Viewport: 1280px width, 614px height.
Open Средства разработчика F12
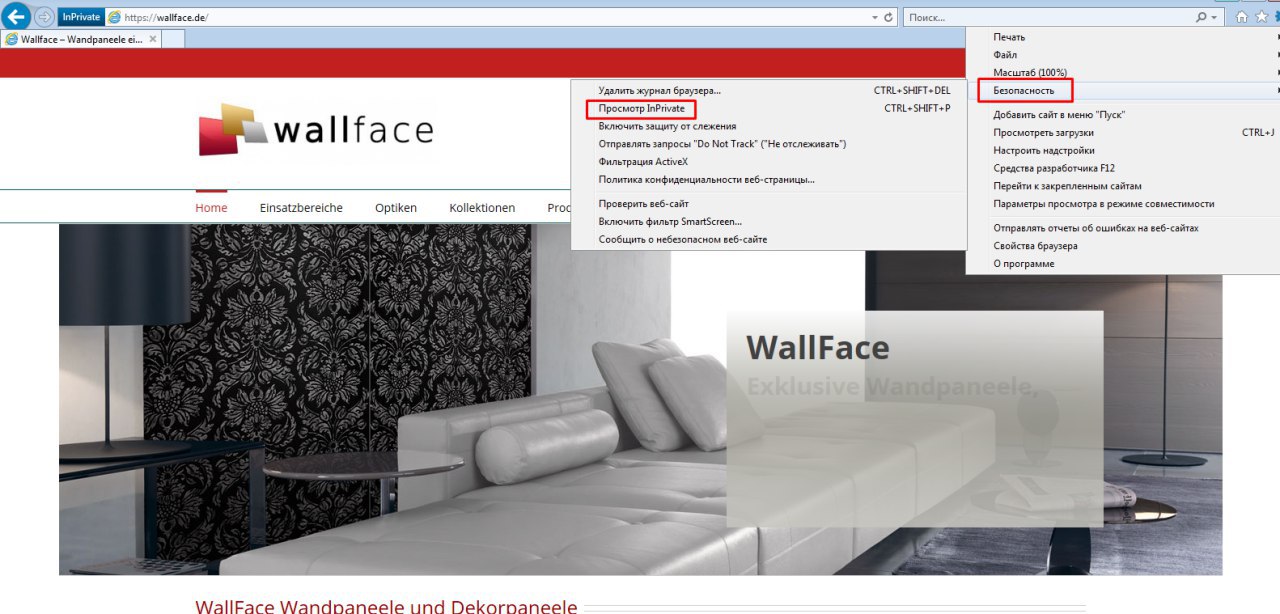tap(1122, 168)
